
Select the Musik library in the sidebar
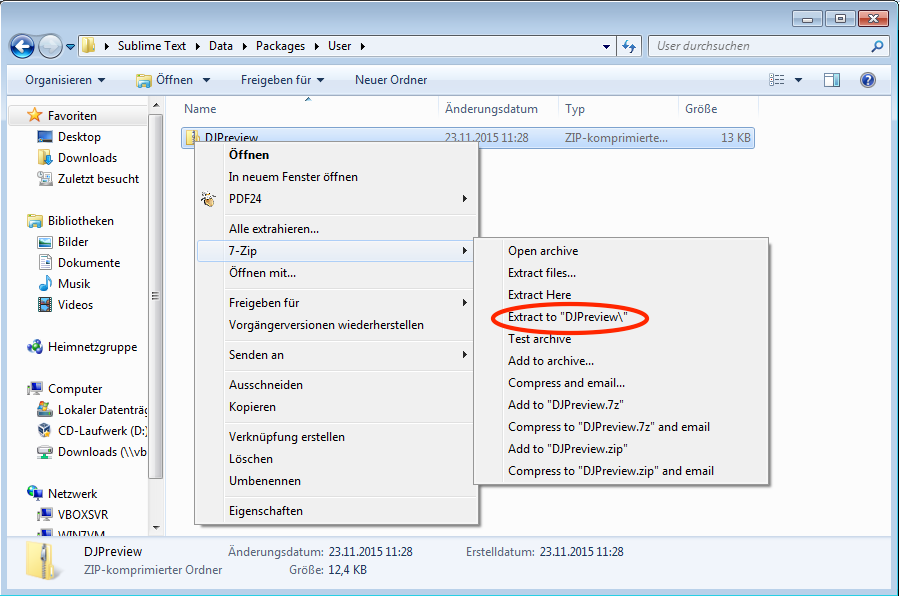click(73, 283)
